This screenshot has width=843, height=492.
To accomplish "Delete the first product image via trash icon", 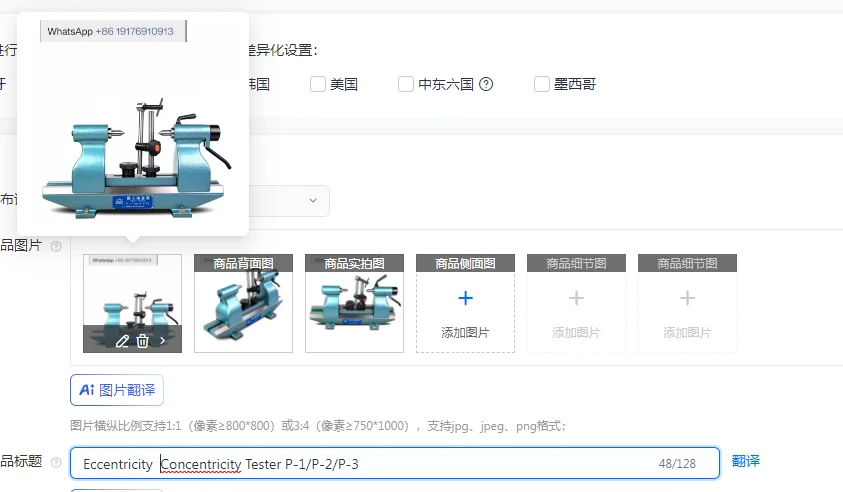I will (142, 341).
